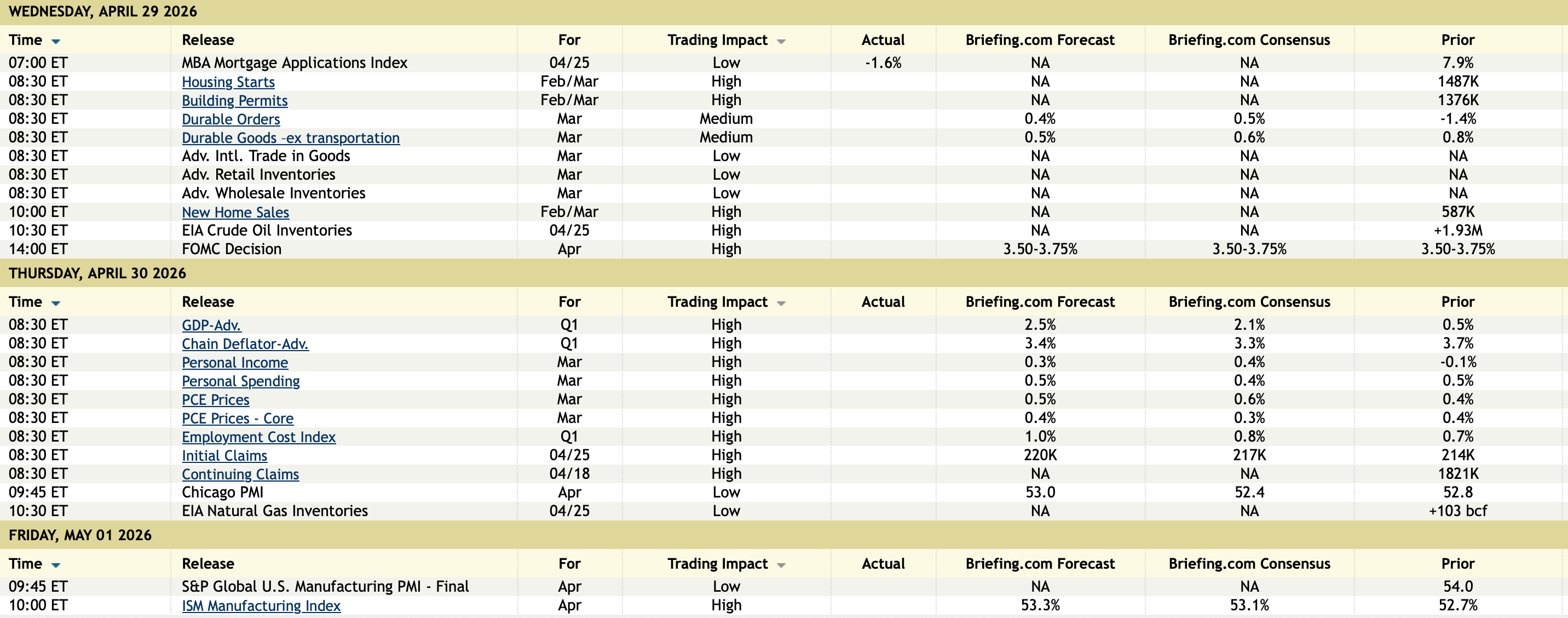
Task: Sort Friday table by Trading Impact arrow
Action: (x=781, y=565)
